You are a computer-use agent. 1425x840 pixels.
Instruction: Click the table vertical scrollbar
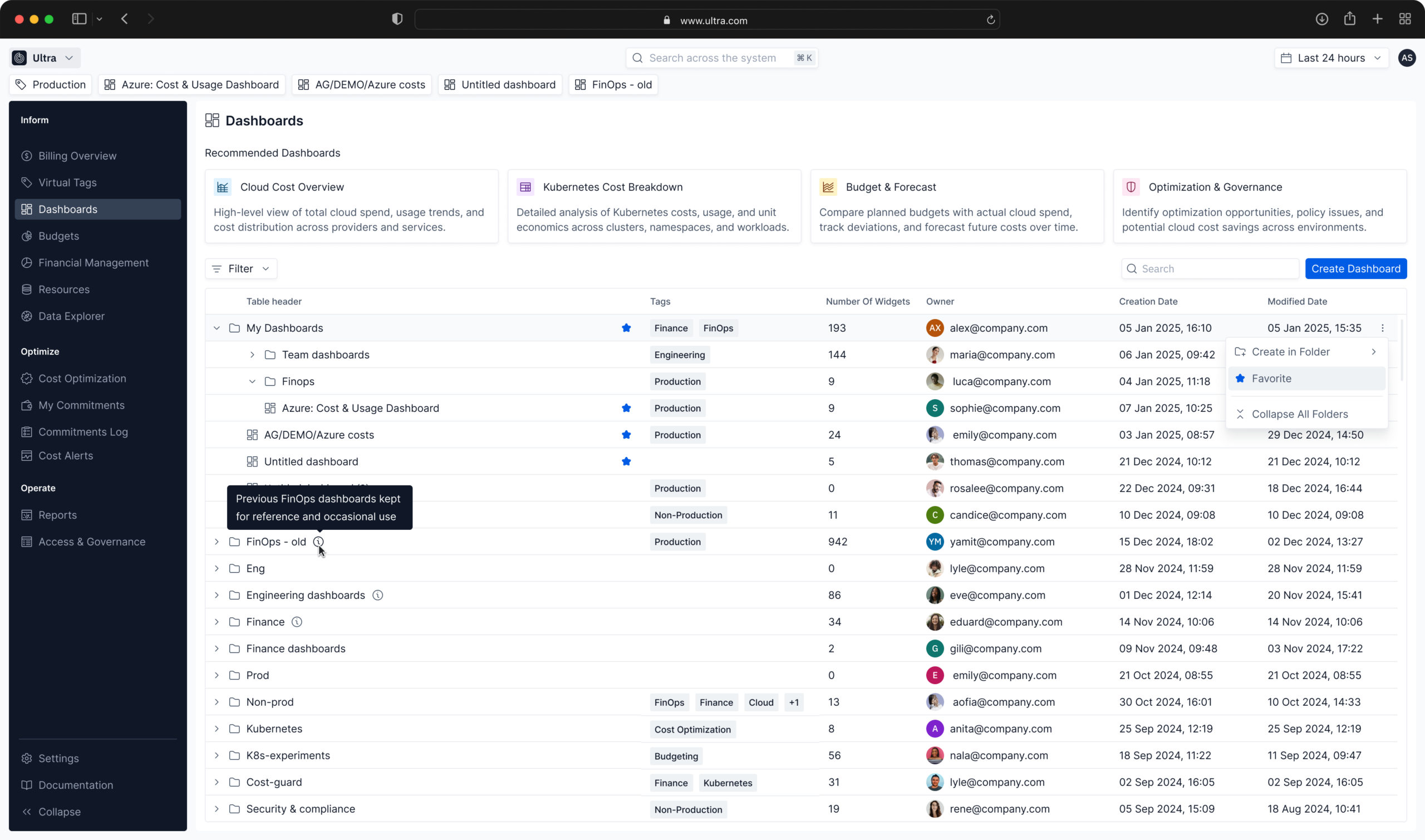pyautogui.click(x=1401, y=351)
